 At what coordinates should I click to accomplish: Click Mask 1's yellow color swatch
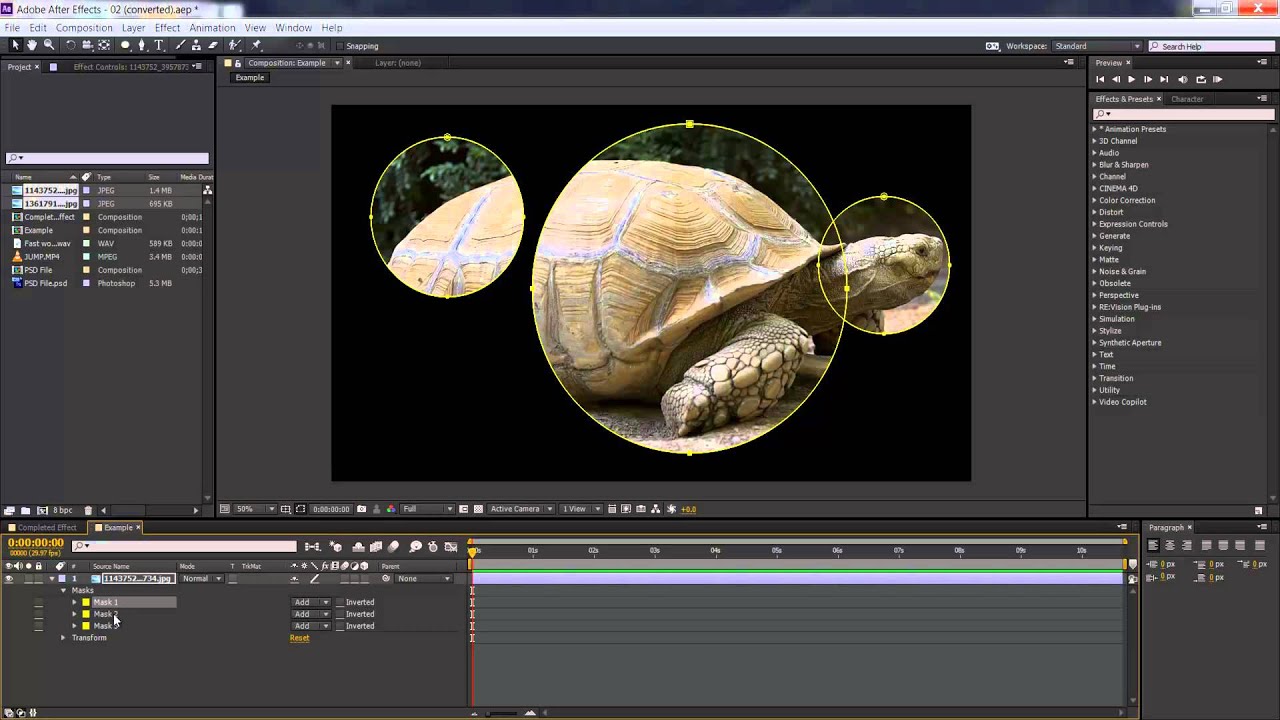point(86,602)
